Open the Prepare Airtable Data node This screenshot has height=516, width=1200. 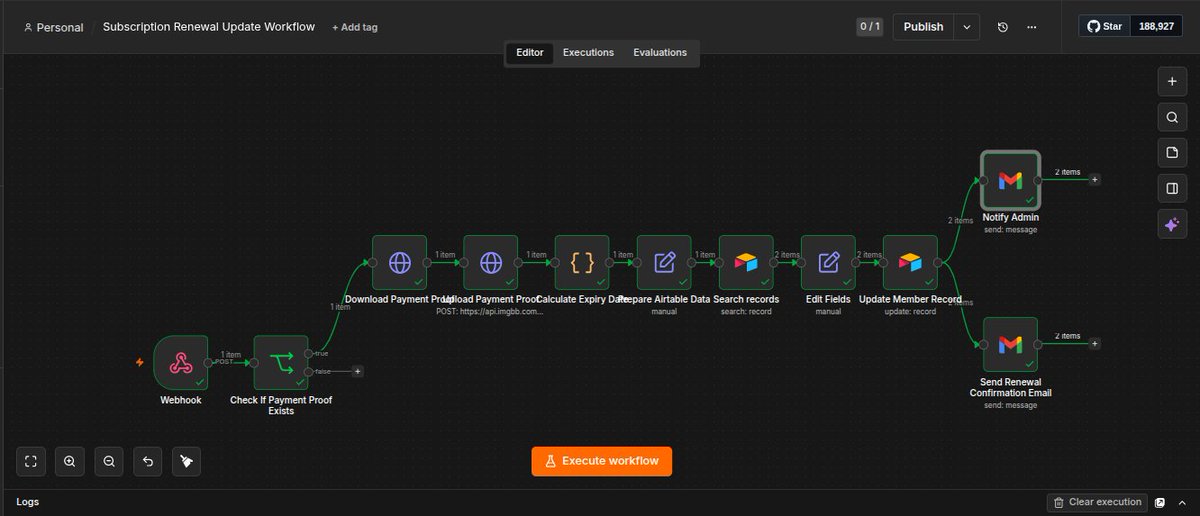(664, 262)
